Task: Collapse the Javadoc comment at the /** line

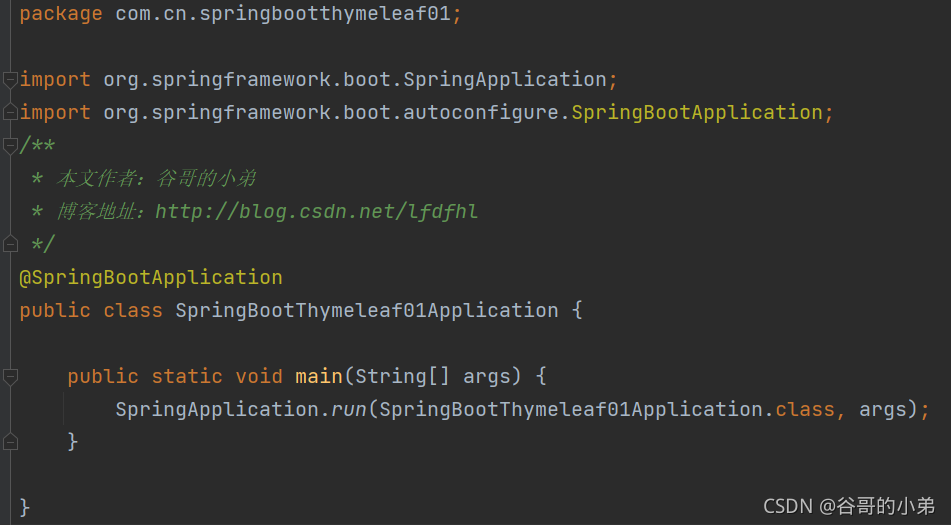Action: pyautogui.click(x=10, y=145)
